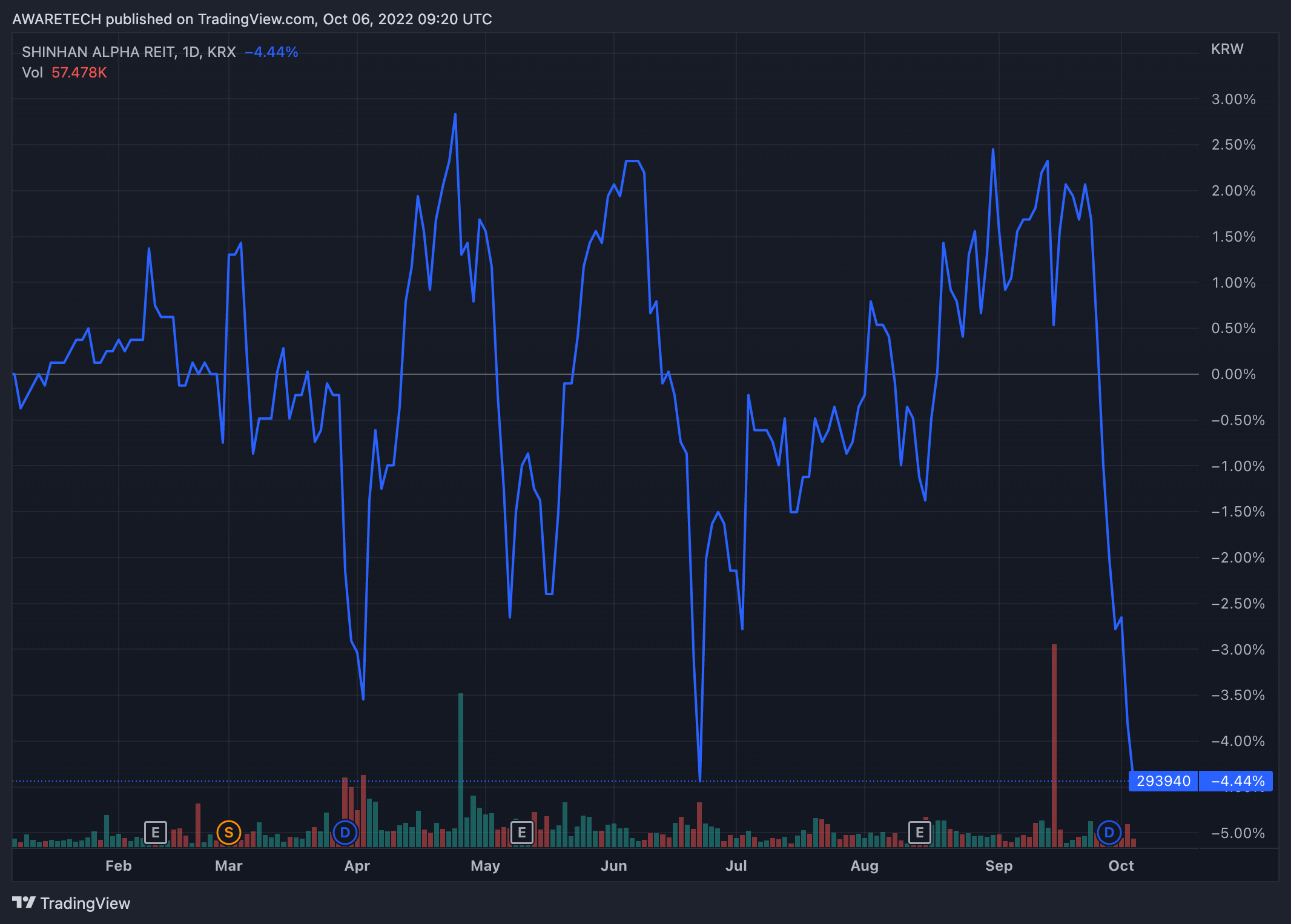Click the 0.00% axis label

point(1233,374)
